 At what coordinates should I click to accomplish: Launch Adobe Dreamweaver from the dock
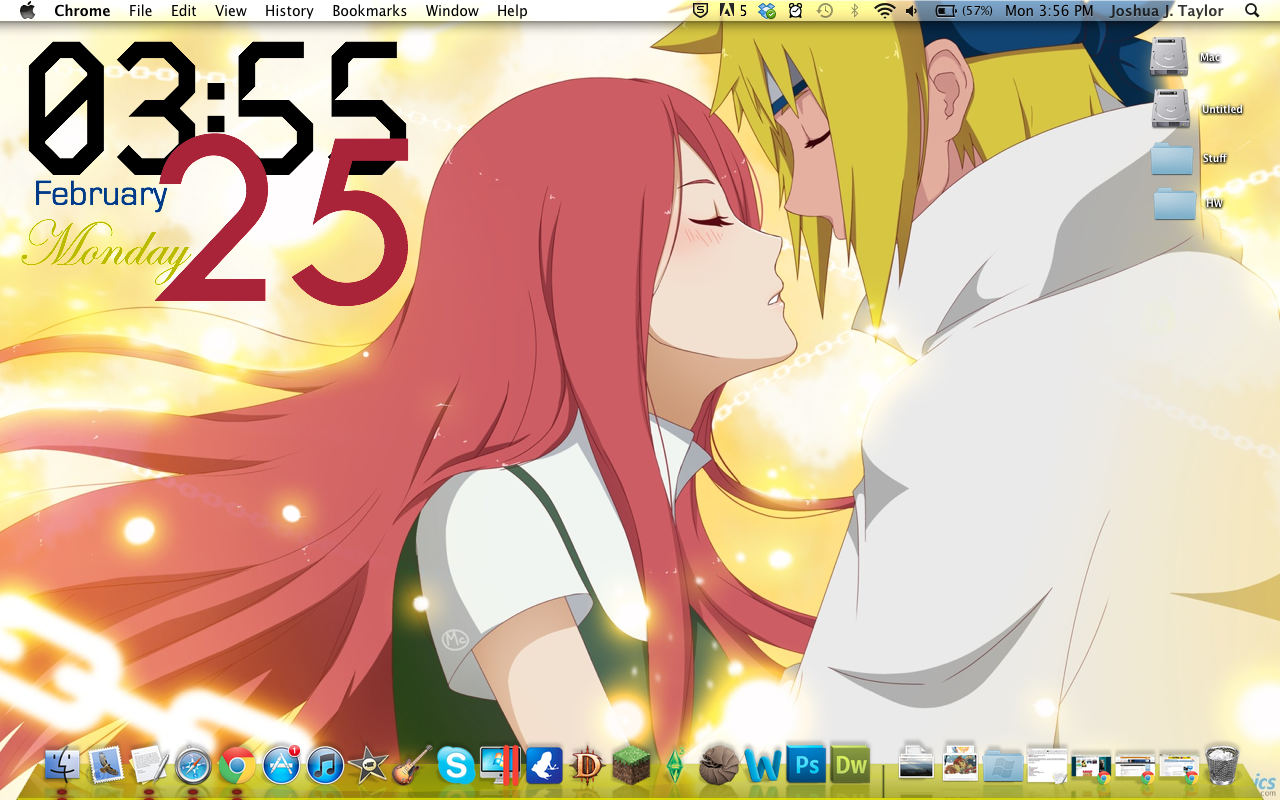click(851, 764)
